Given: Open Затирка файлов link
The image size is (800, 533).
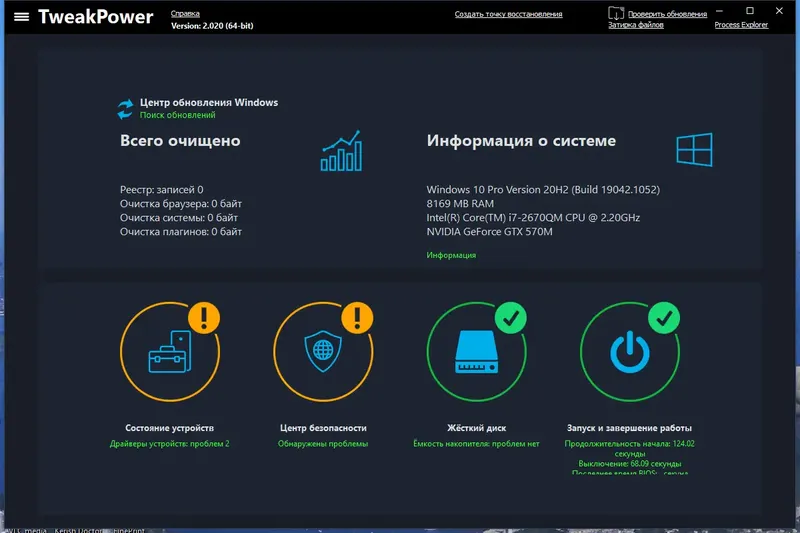Looking at the screenshot, I should [x=636, y=24].
